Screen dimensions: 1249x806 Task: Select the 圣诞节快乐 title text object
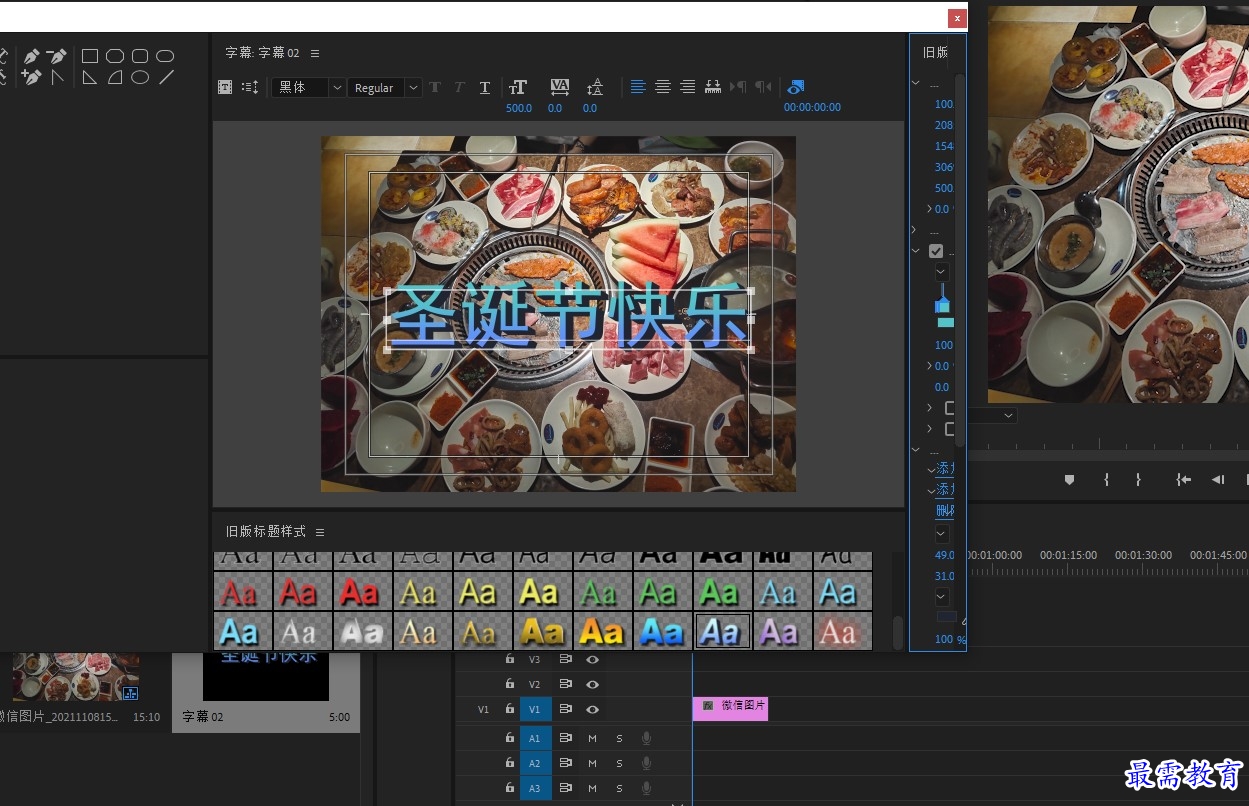[568, 319]
